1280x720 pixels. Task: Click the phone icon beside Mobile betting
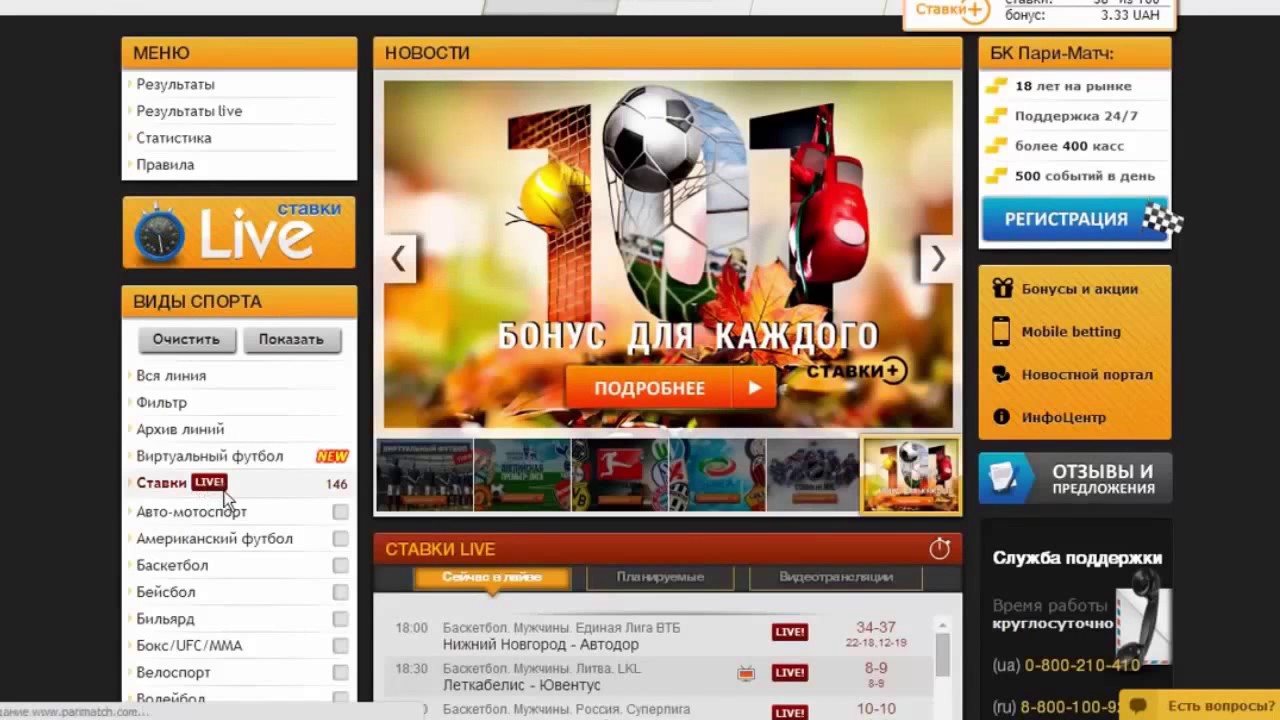click(x=1001, y=331)
